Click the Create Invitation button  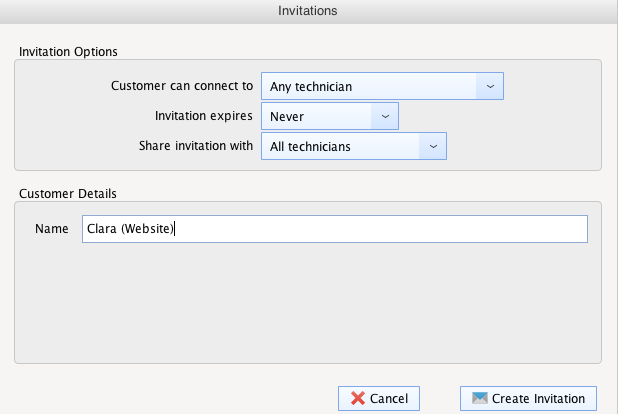coord(528,398)
